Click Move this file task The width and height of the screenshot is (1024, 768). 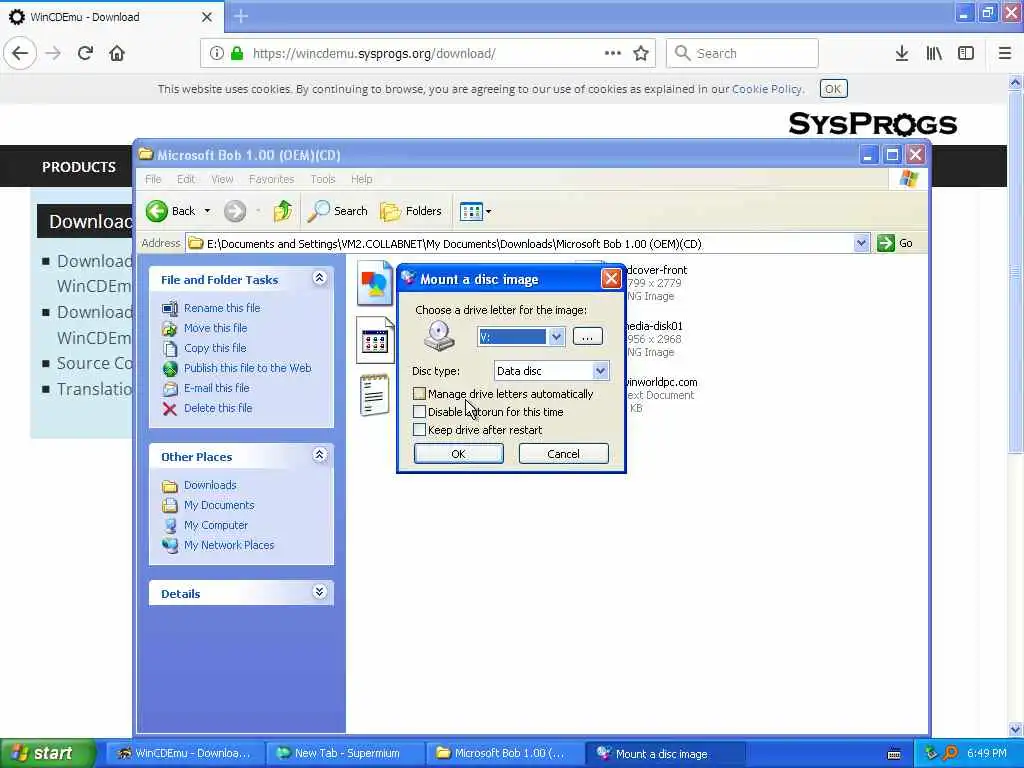(216, 328)
